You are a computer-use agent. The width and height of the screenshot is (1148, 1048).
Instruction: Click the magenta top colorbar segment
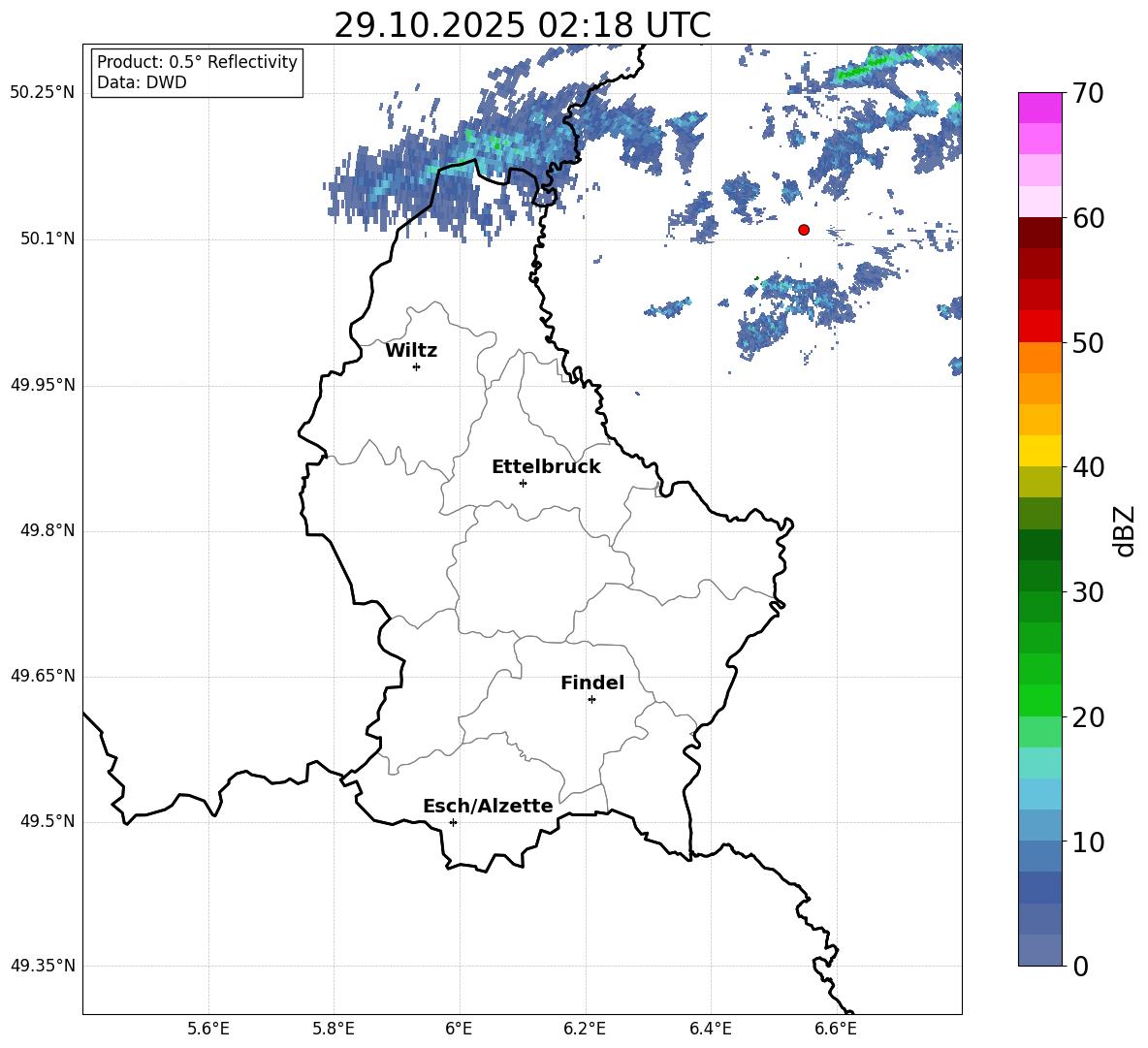(1040, 109)
